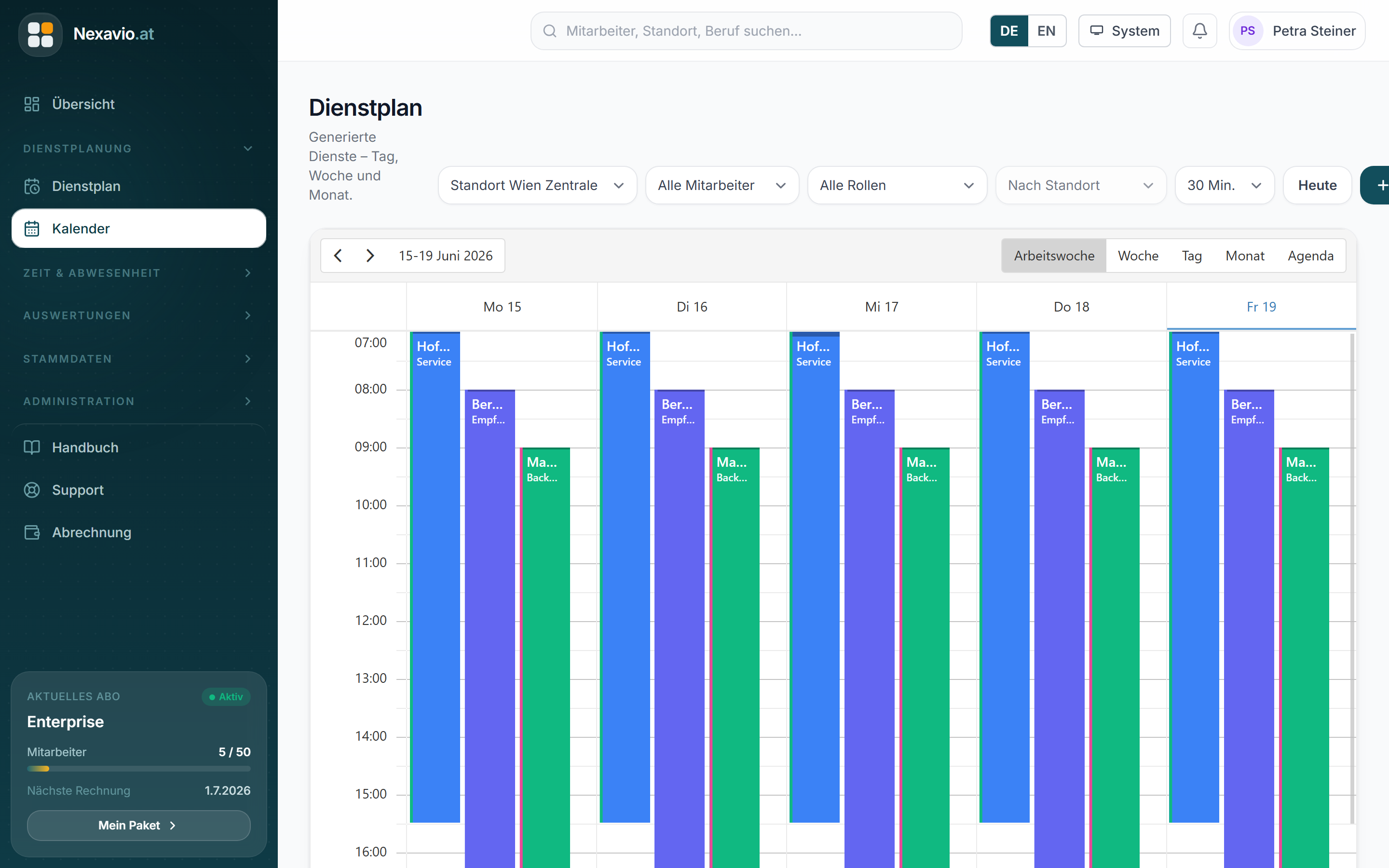
Task: Click the Aktiv status badge
Action: point(226,697)
